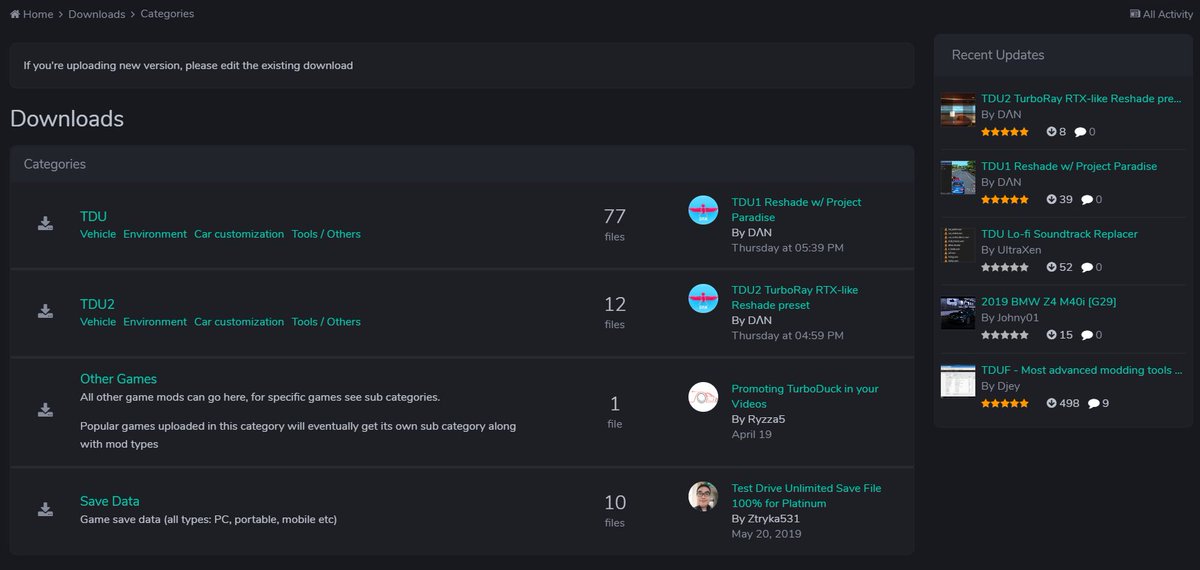The height and width of the screenshot is (570, 1200).
Task: Open the TDU Lo-fi Soundtrack Replacer thumbnail
Action: pos(958,245)
